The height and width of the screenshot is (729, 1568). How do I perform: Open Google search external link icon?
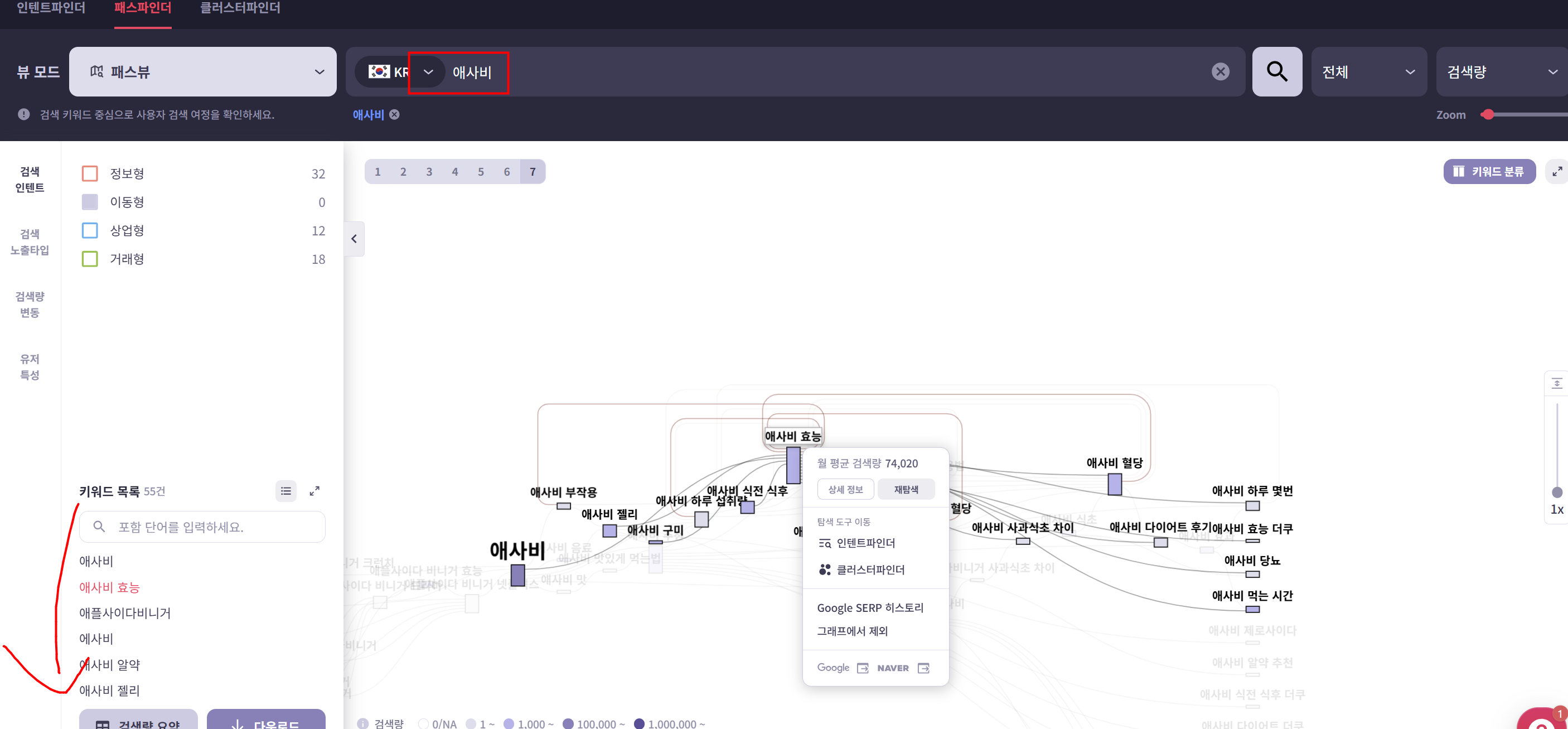point(863,668)
